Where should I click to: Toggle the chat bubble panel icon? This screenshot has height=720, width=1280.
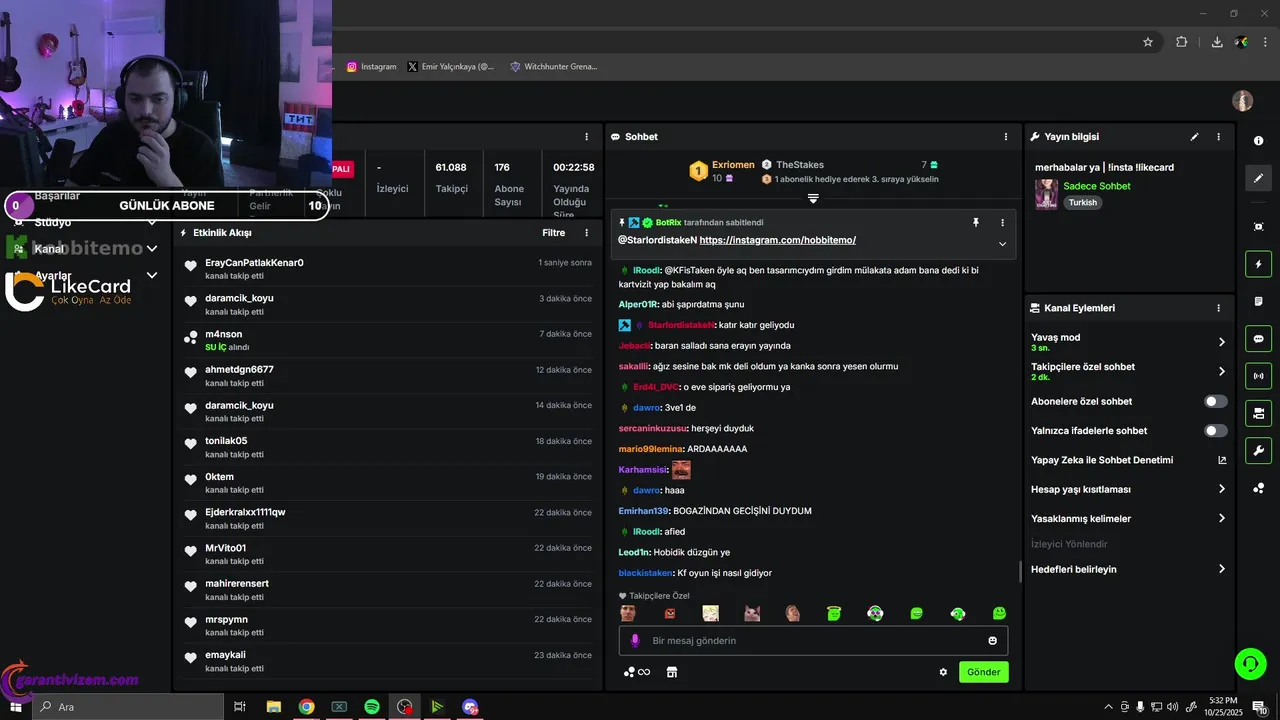tap(1258, 338)
